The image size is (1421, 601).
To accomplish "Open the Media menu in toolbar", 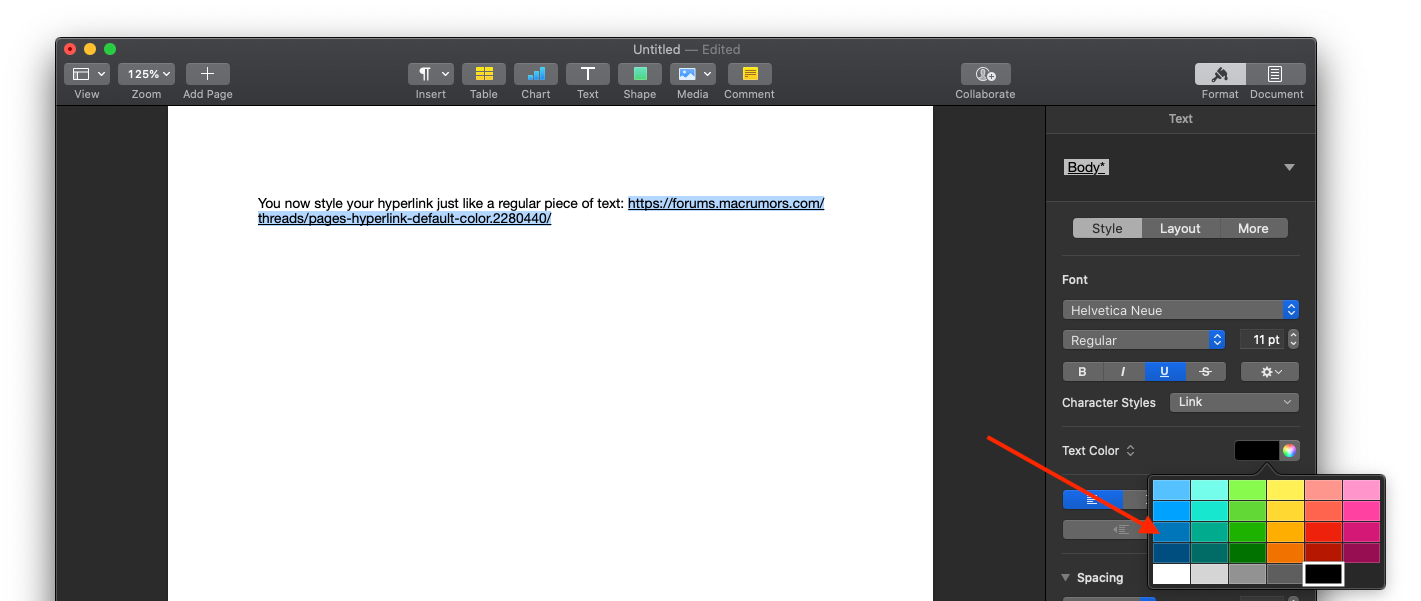I will point(692,74).
